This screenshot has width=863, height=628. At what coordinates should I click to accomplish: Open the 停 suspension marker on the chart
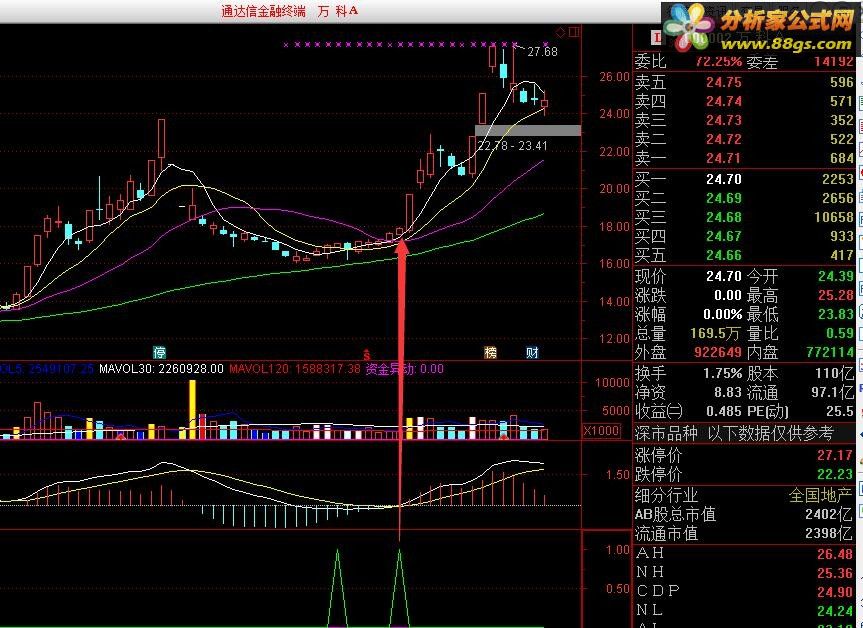click(x=160, y=352)
